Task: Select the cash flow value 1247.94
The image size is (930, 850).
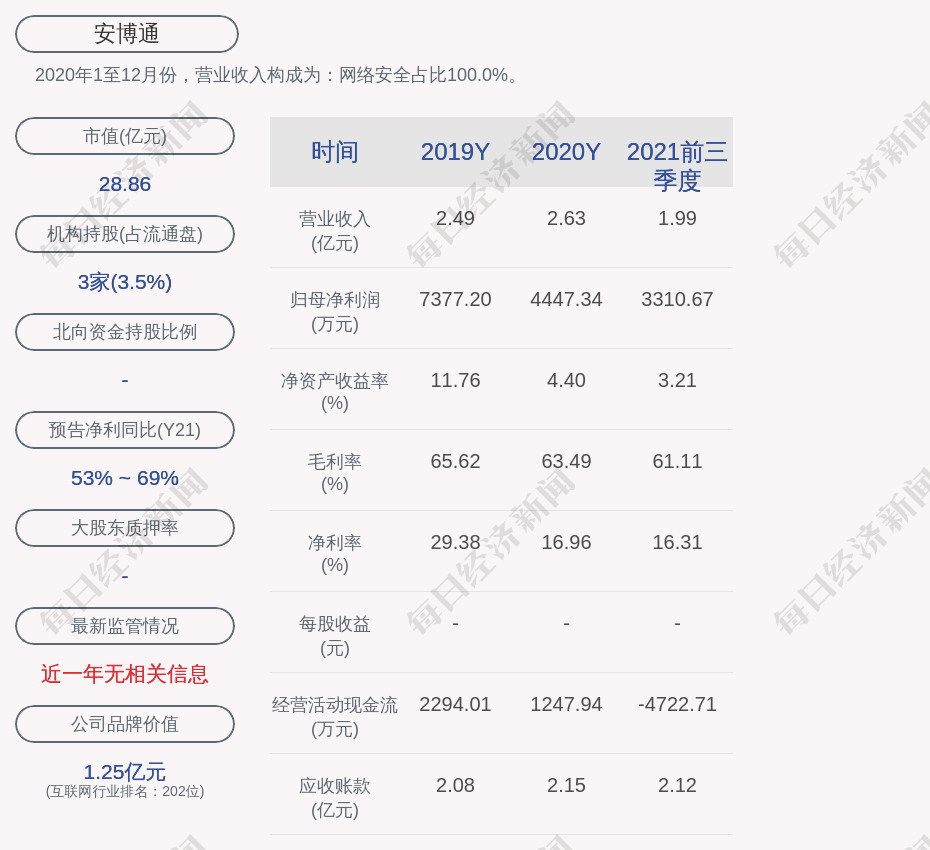Action: (x=566, y=704)
